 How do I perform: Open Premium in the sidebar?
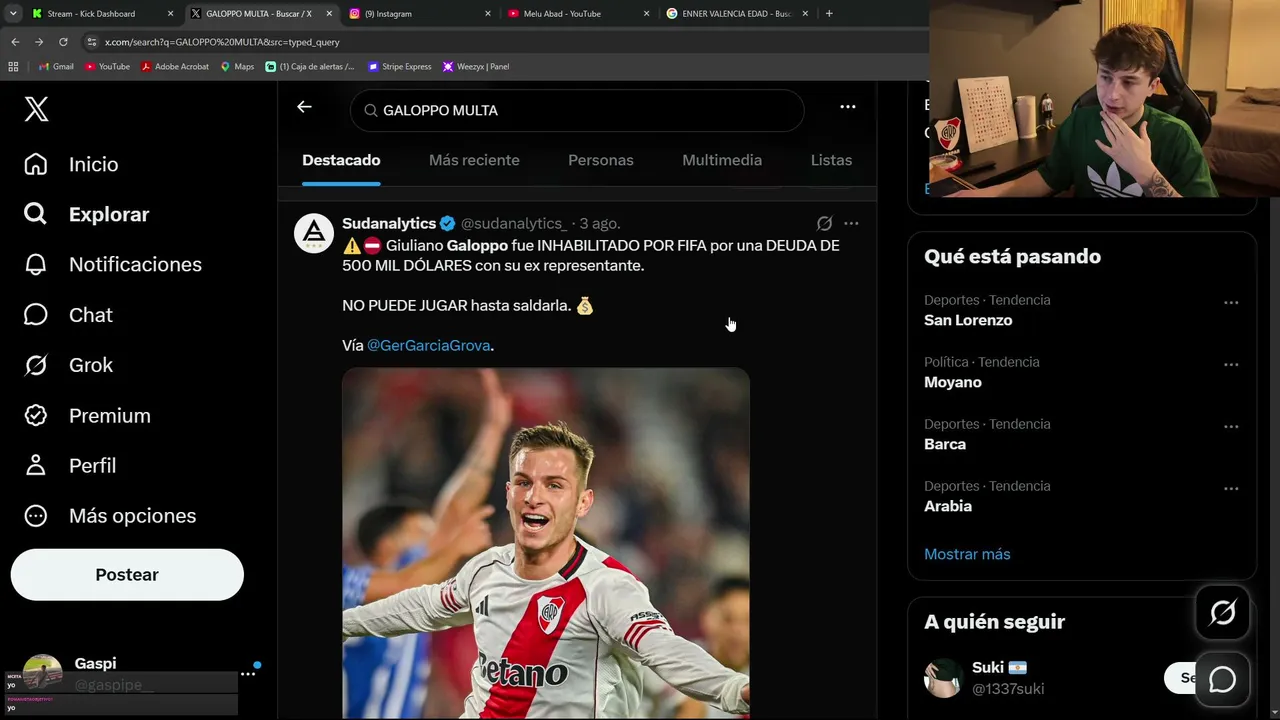(x=87, y=415)
